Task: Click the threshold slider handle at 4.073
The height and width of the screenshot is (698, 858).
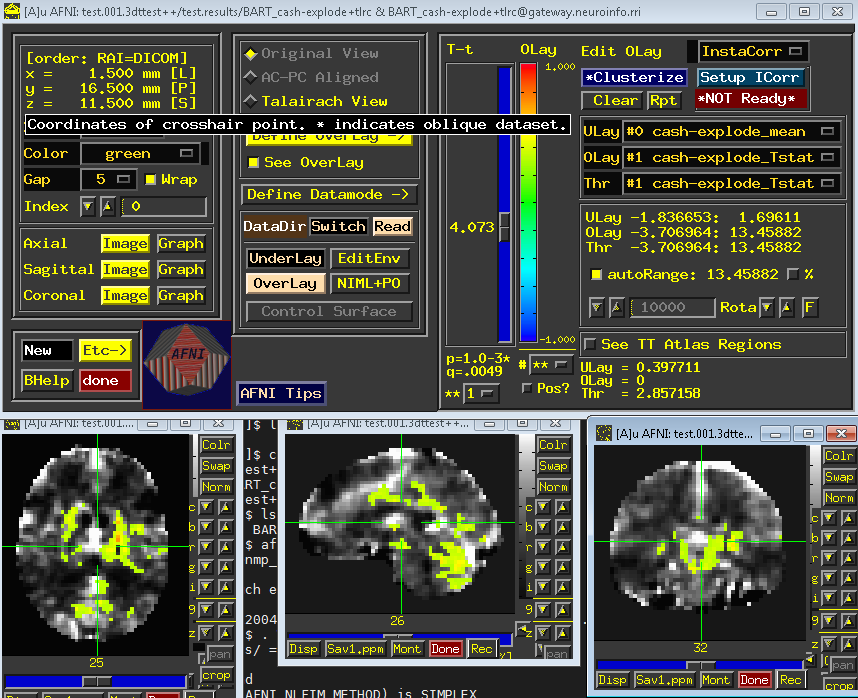Action: (505, 226)
